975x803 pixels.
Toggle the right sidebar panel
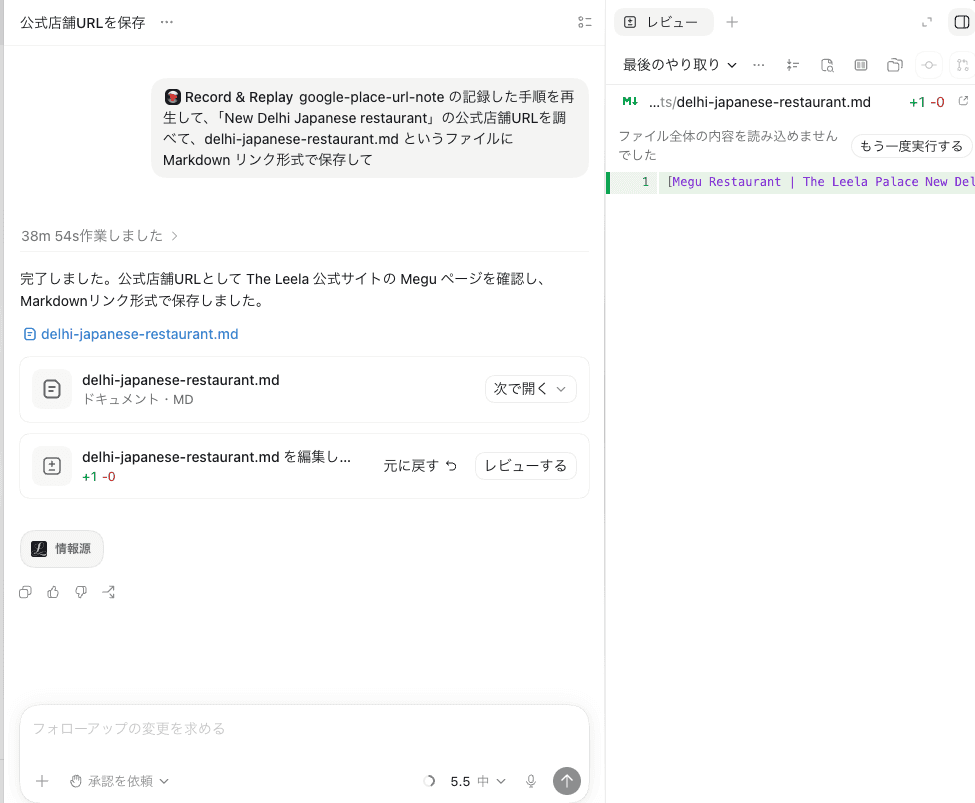pyautogui.click(x=961, y=22)
